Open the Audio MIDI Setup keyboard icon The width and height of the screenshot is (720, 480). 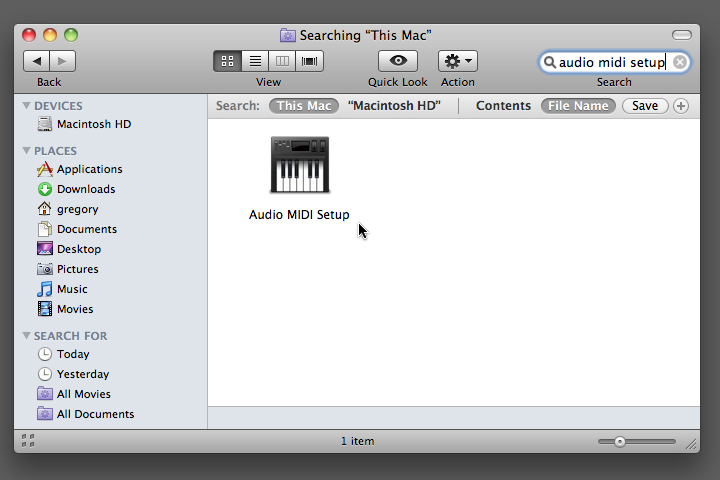(x=298, y=166)
